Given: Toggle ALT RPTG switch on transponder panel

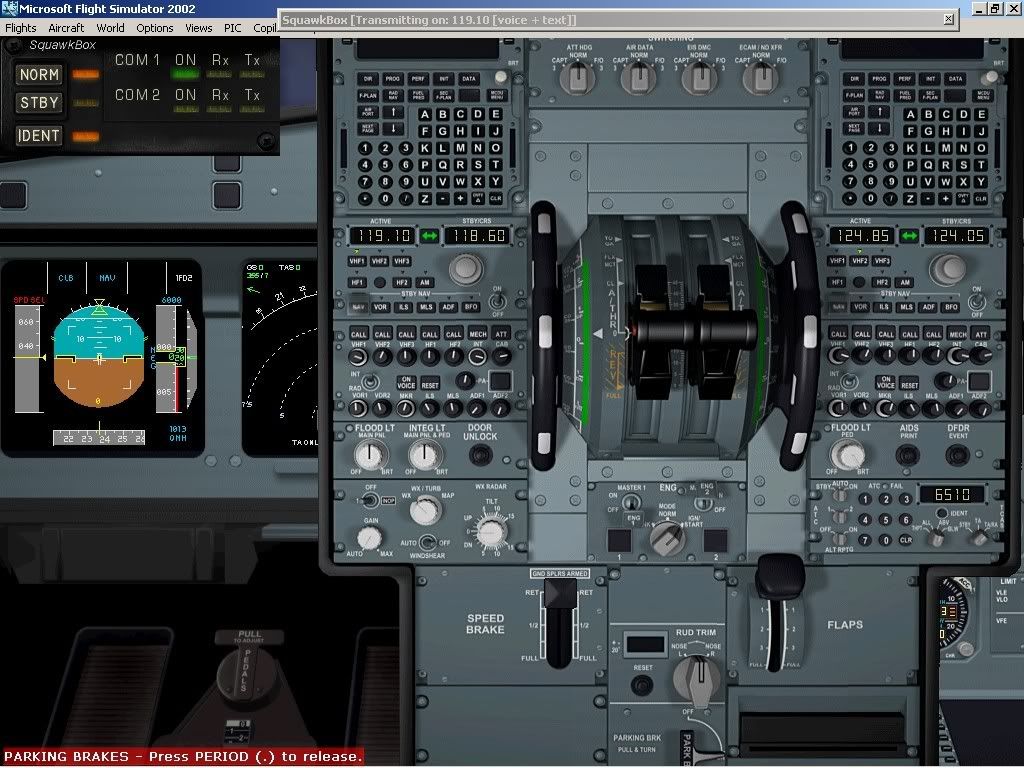Looking at the screenshot, I should [839, 539].
